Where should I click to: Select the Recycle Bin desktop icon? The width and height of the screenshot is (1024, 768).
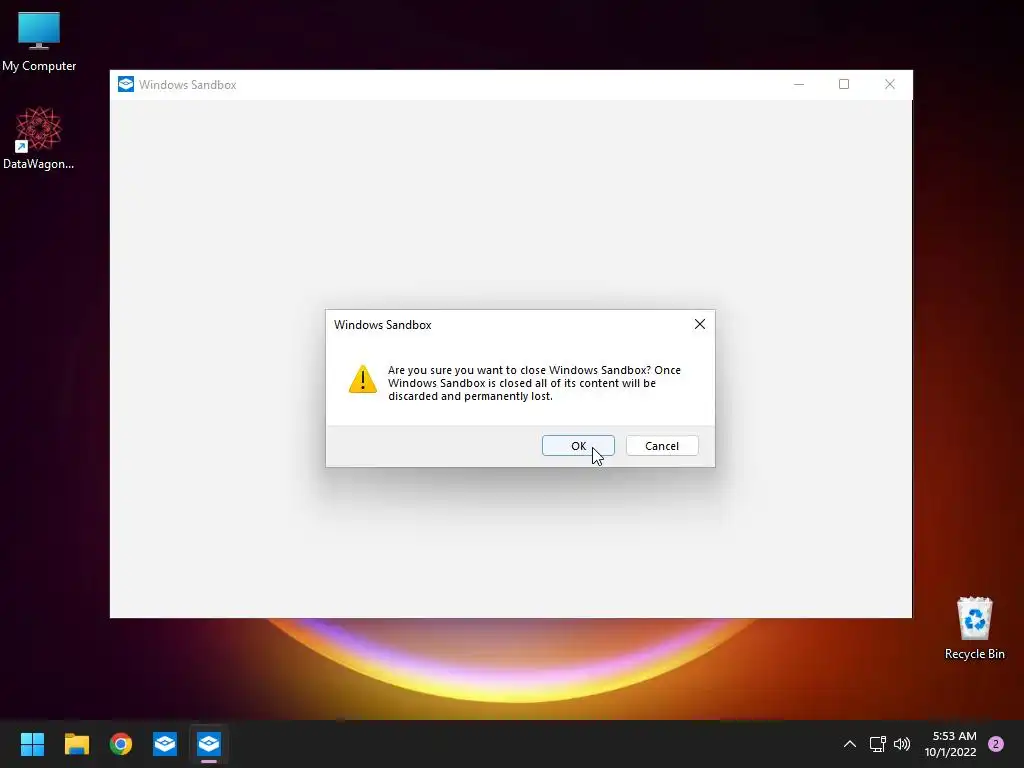974,628
